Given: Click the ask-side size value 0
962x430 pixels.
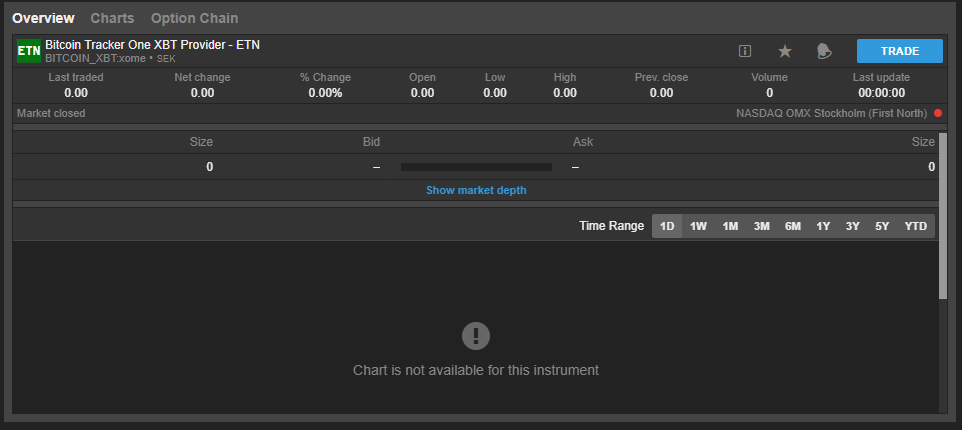Looking at the screenshot, I should [931, 167].
